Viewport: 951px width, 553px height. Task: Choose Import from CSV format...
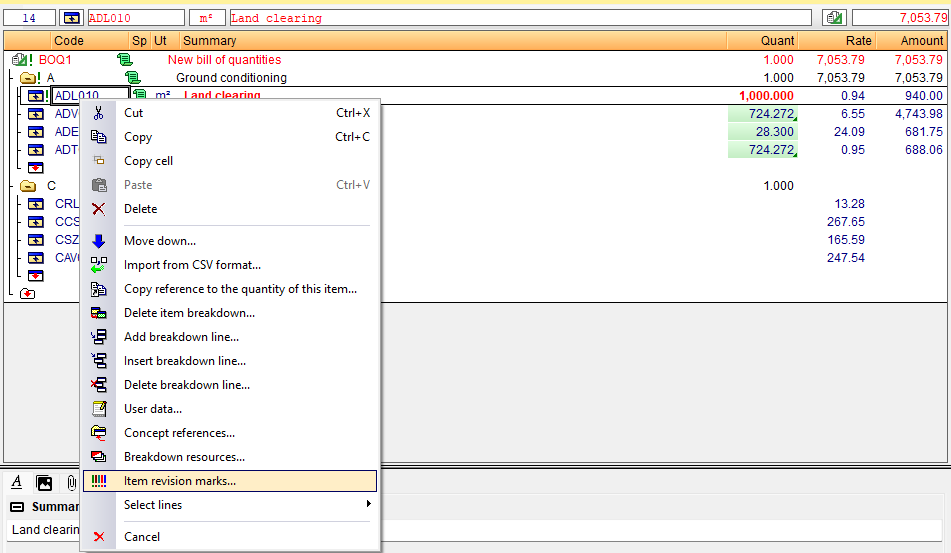coord(230,265)
